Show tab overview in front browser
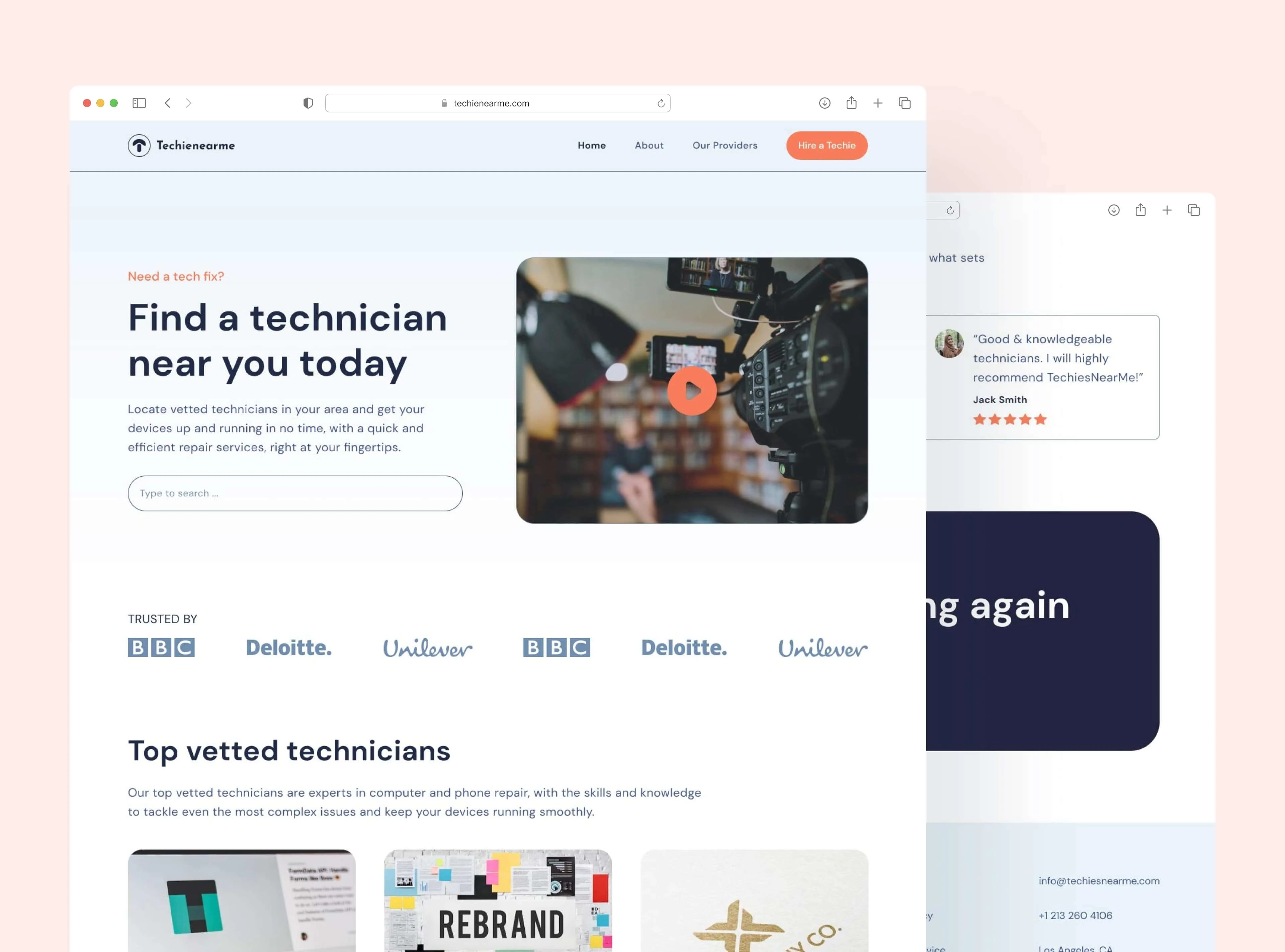This screenshot has width=1285, height=952. [905, 103]
